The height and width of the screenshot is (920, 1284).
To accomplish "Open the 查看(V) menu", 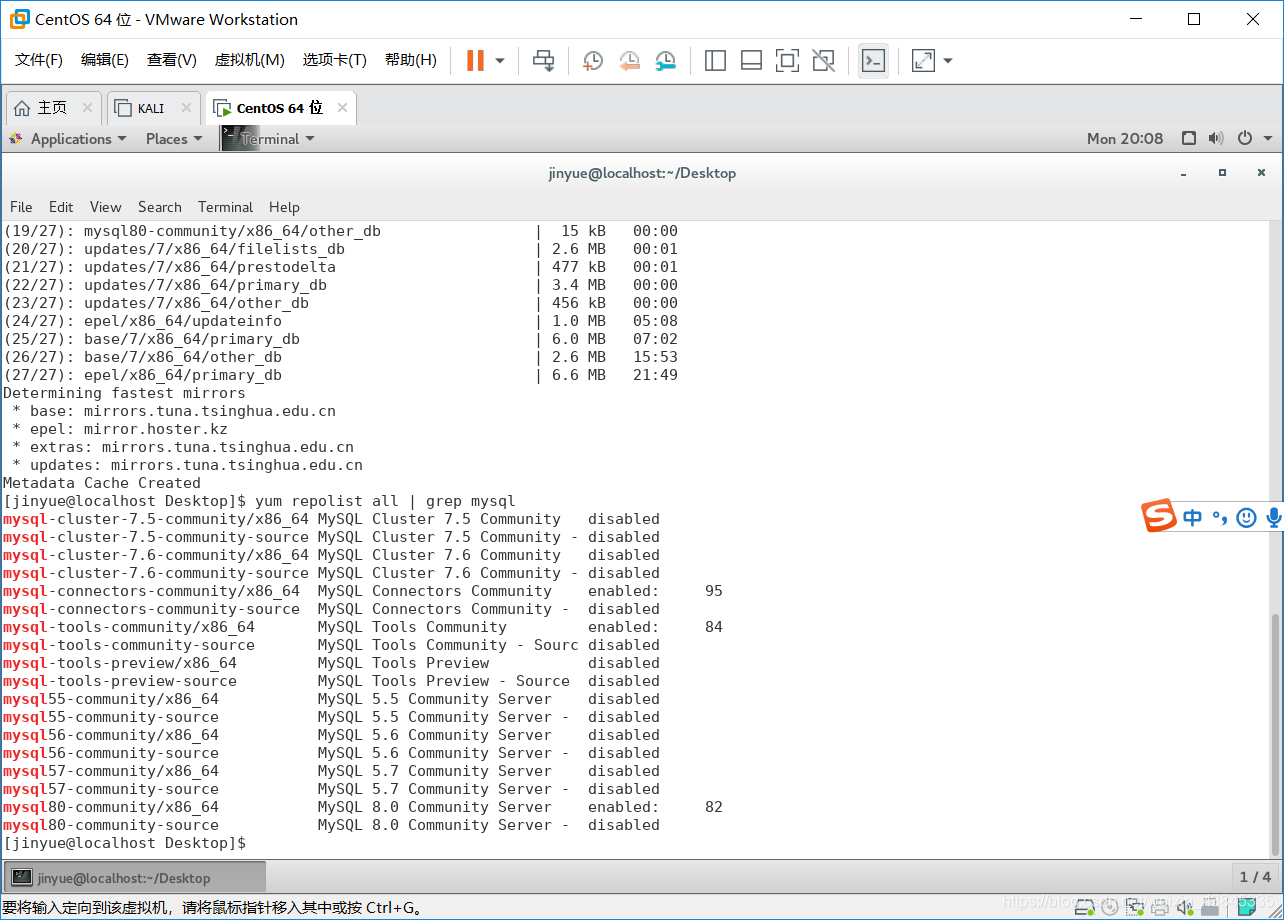I will pos(172,60).
